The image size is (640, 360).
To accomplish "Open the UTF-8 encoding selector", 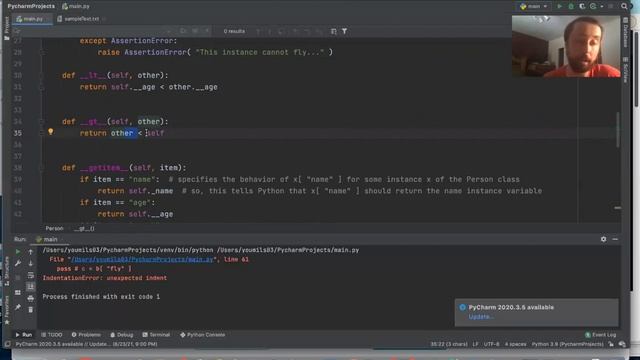I will (x=491, y=344).
